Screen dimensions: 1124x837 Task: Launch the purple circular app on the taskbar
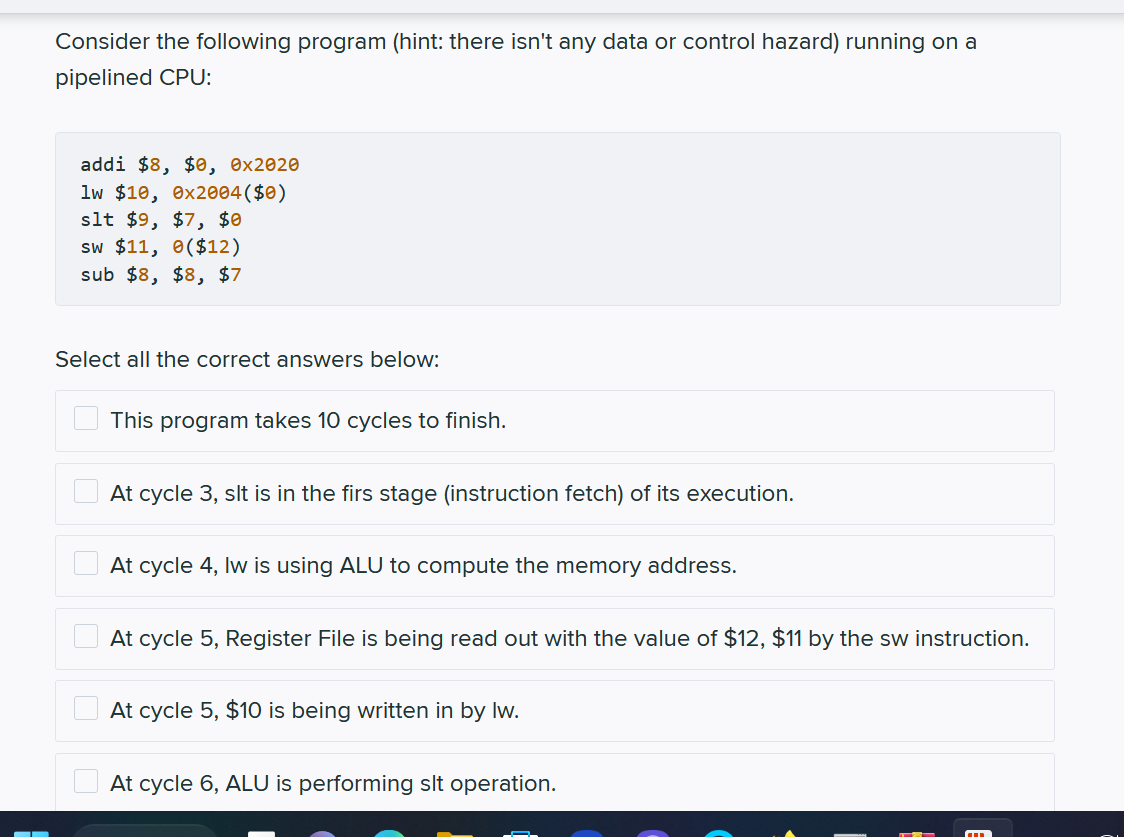(x=653, y=833)
